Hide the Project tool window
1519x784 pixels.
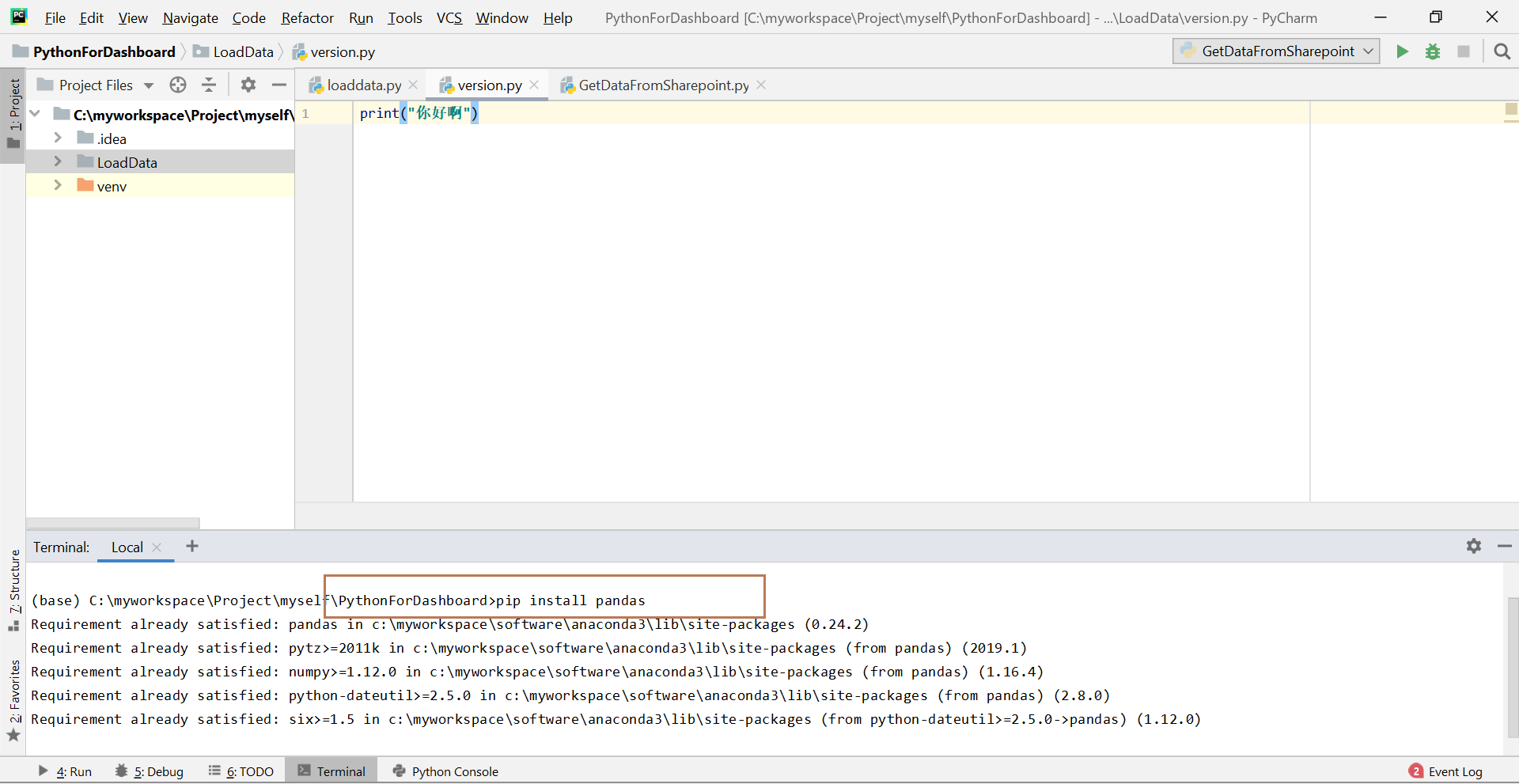(x=278, y=85)
